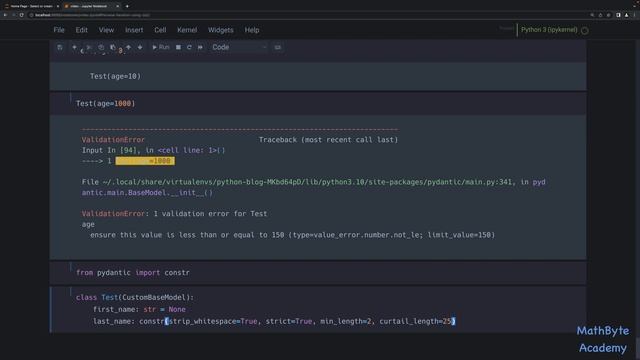Open the Kernel menu

tap(187, 30)
